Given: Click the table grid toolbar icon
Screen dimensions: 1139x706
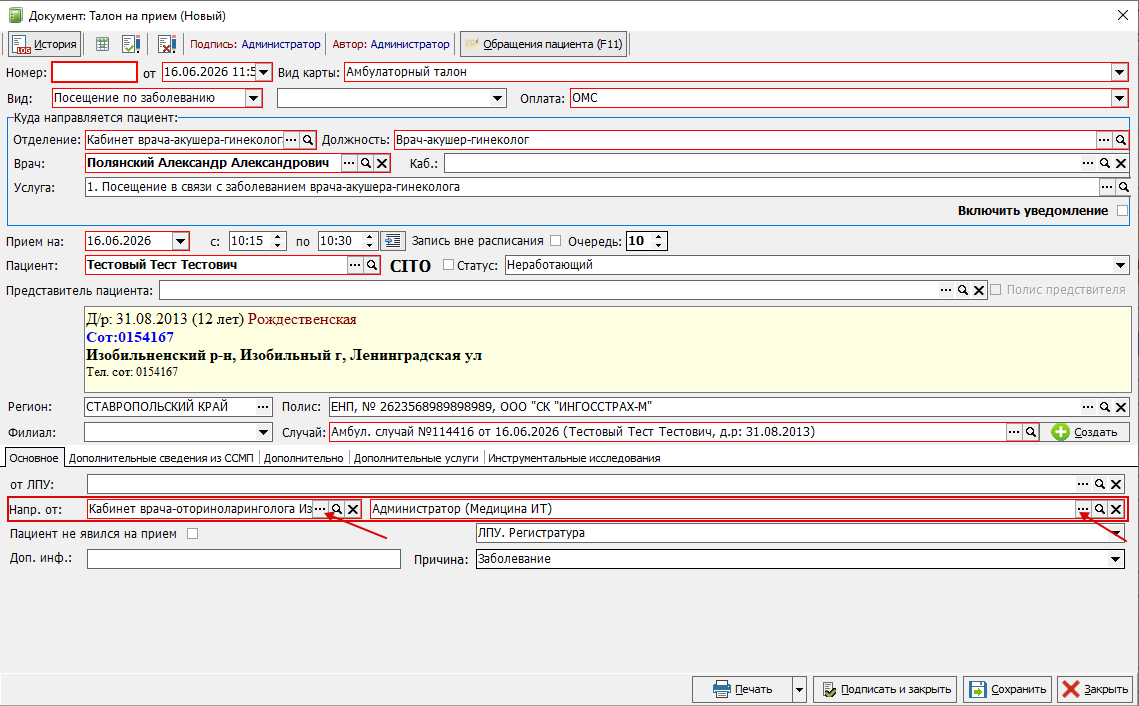Looking at the screenshot, I should (102, 44).
